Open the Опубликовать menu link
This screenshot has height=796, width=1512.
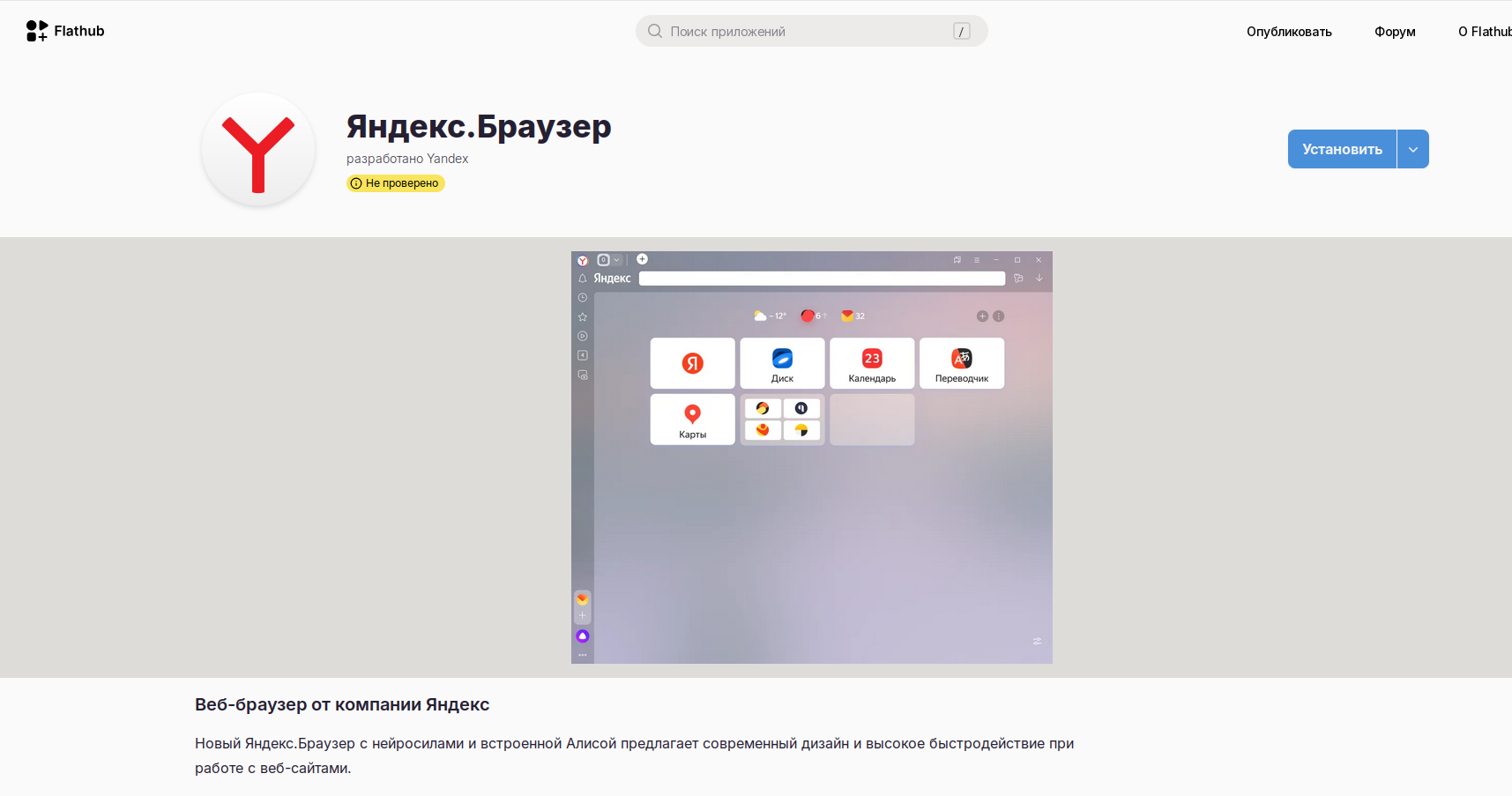point(1289,32)
